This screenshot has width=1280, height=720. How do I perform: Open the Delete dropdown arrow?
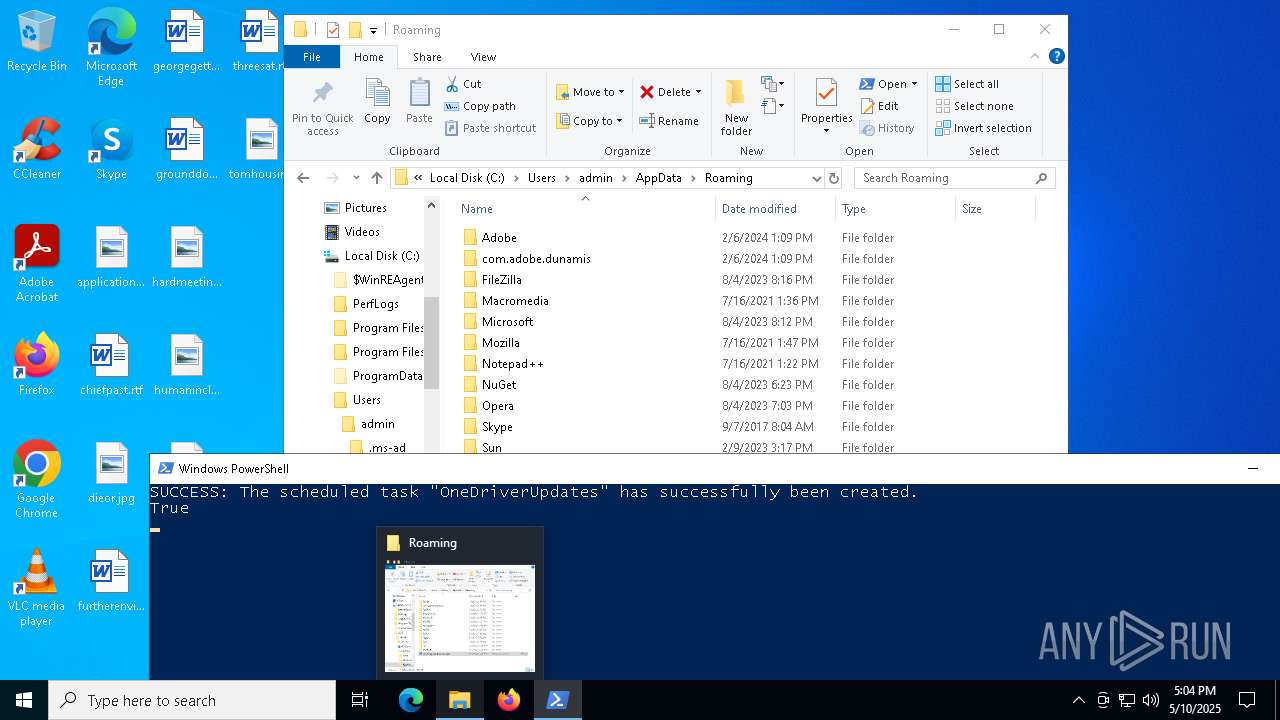pyautogui.click(x=698, y=92)
